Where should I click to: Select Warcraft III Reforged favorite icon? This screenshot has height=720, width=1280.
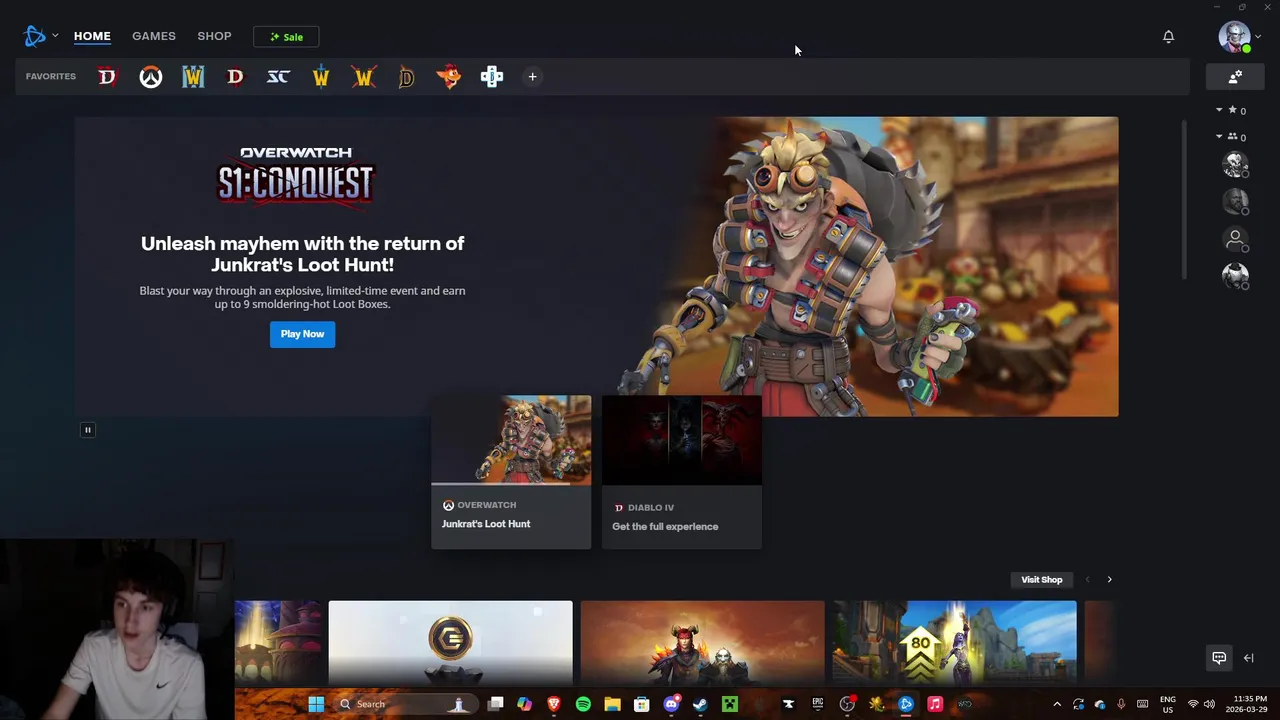pyautogui.click(x=193, y=77)
